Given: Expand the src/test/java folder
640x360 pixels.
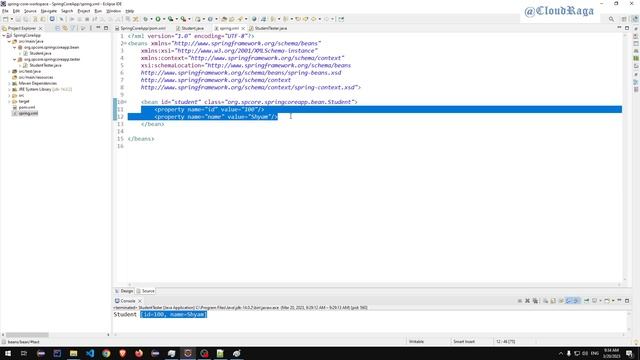Looking at the screenshot, I should tap(9, 71).
